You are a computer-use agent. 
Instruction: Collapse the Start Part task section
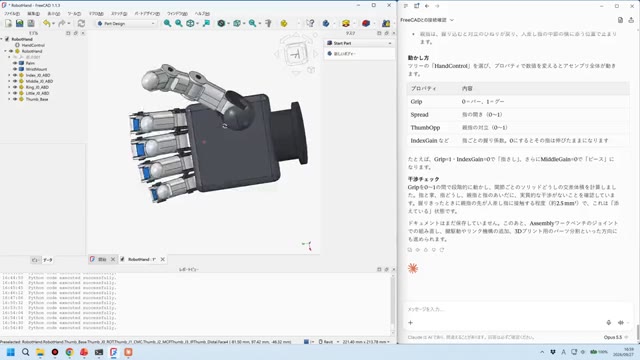pyautogui.click(x=389, y=43)
